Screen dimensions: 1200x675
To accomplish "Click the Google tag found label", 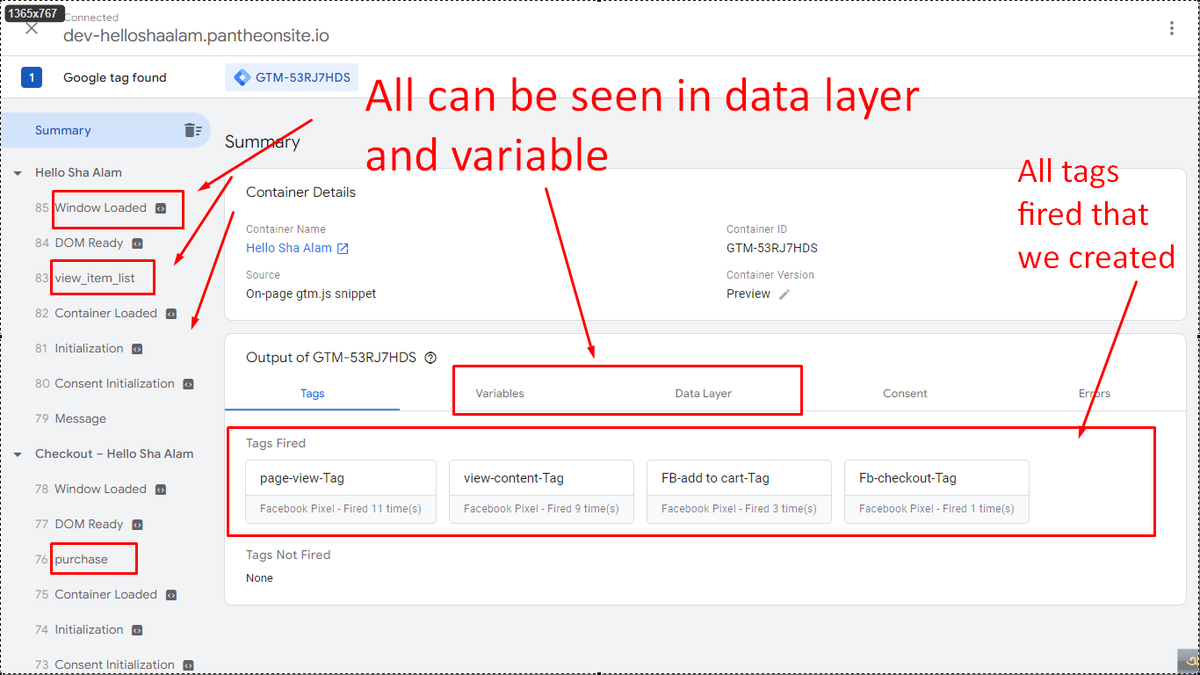I will (115, 77).
